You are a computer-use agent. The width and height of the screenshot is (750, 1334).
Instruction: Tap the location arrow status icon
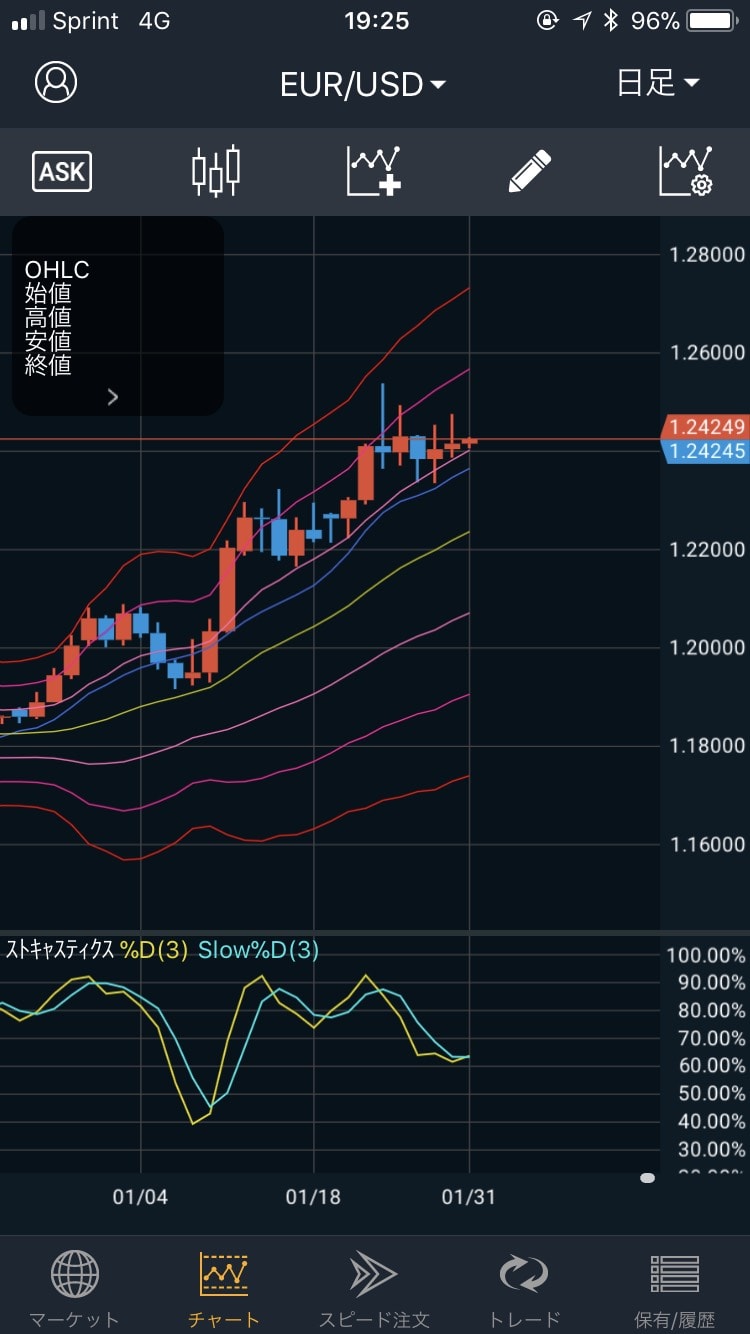[x=582, y=21]
